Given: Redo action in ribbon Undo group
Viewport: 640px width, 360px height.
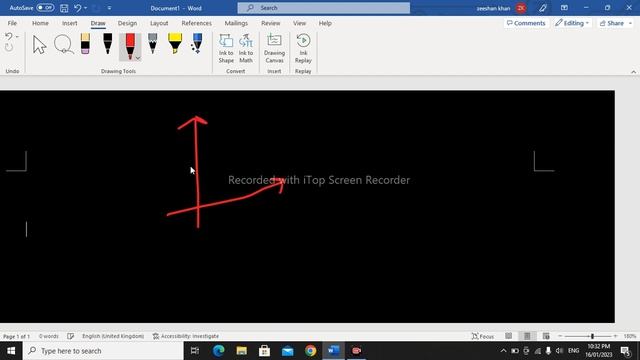Looking at the screenshot, I should click(x=9, y=47).
